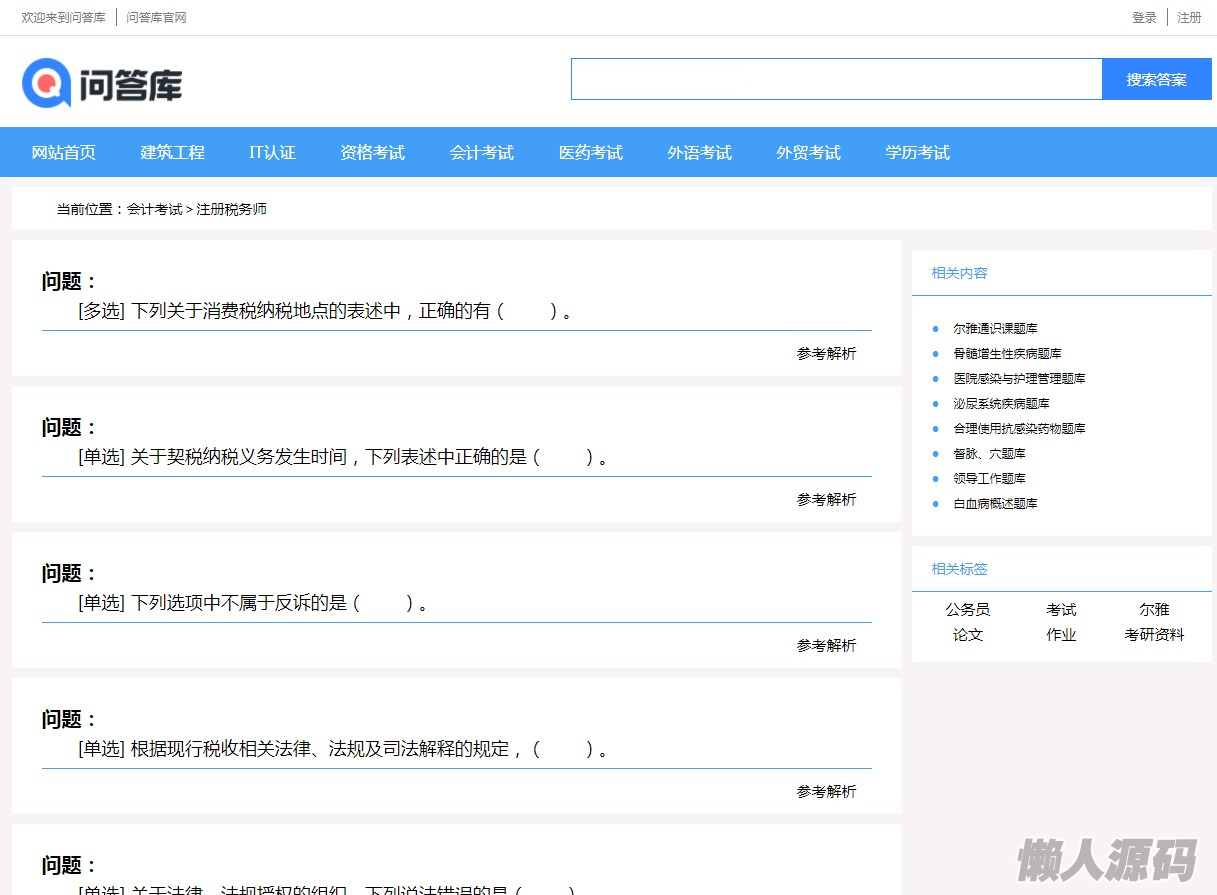Screen dimensions: 1217x895
Task: Open the 医院感染与护理管理题库 link
Action: [1019, 379]
